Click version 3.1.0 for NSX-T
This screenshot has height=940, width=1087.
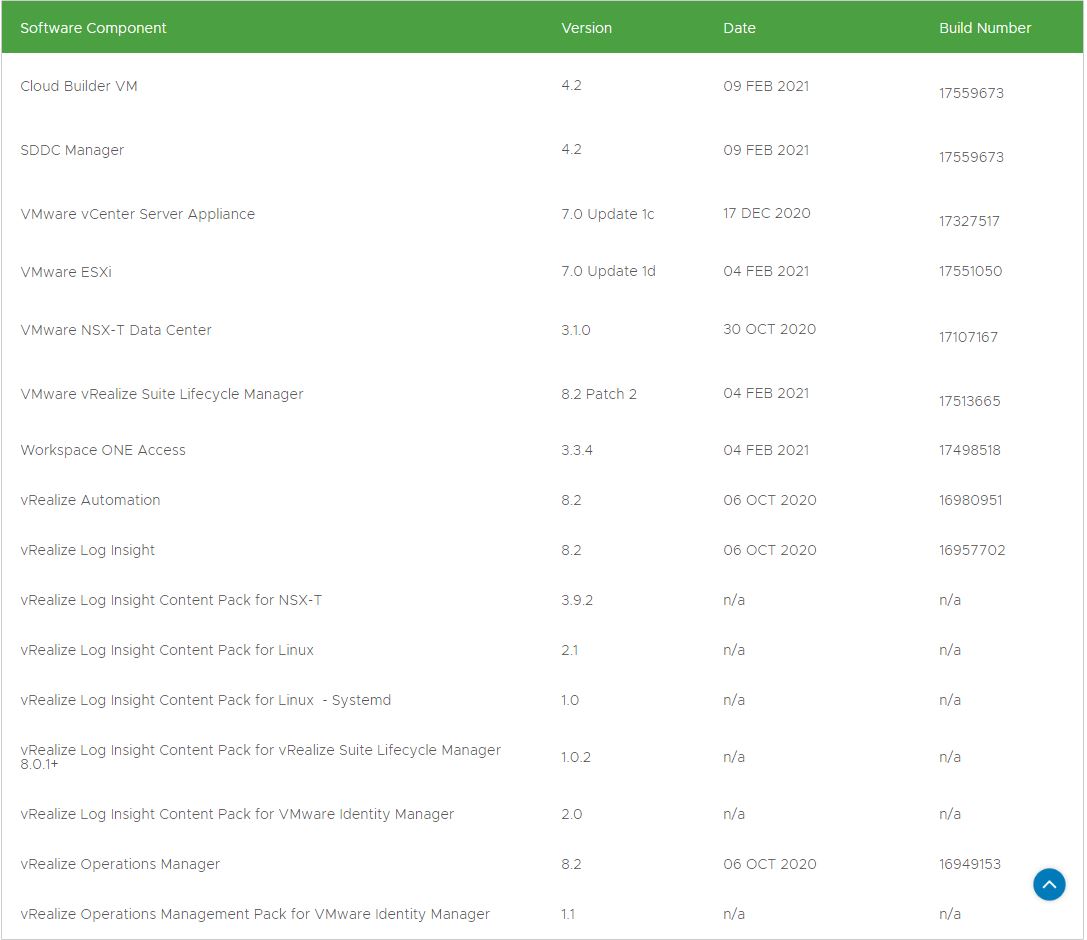575,330
